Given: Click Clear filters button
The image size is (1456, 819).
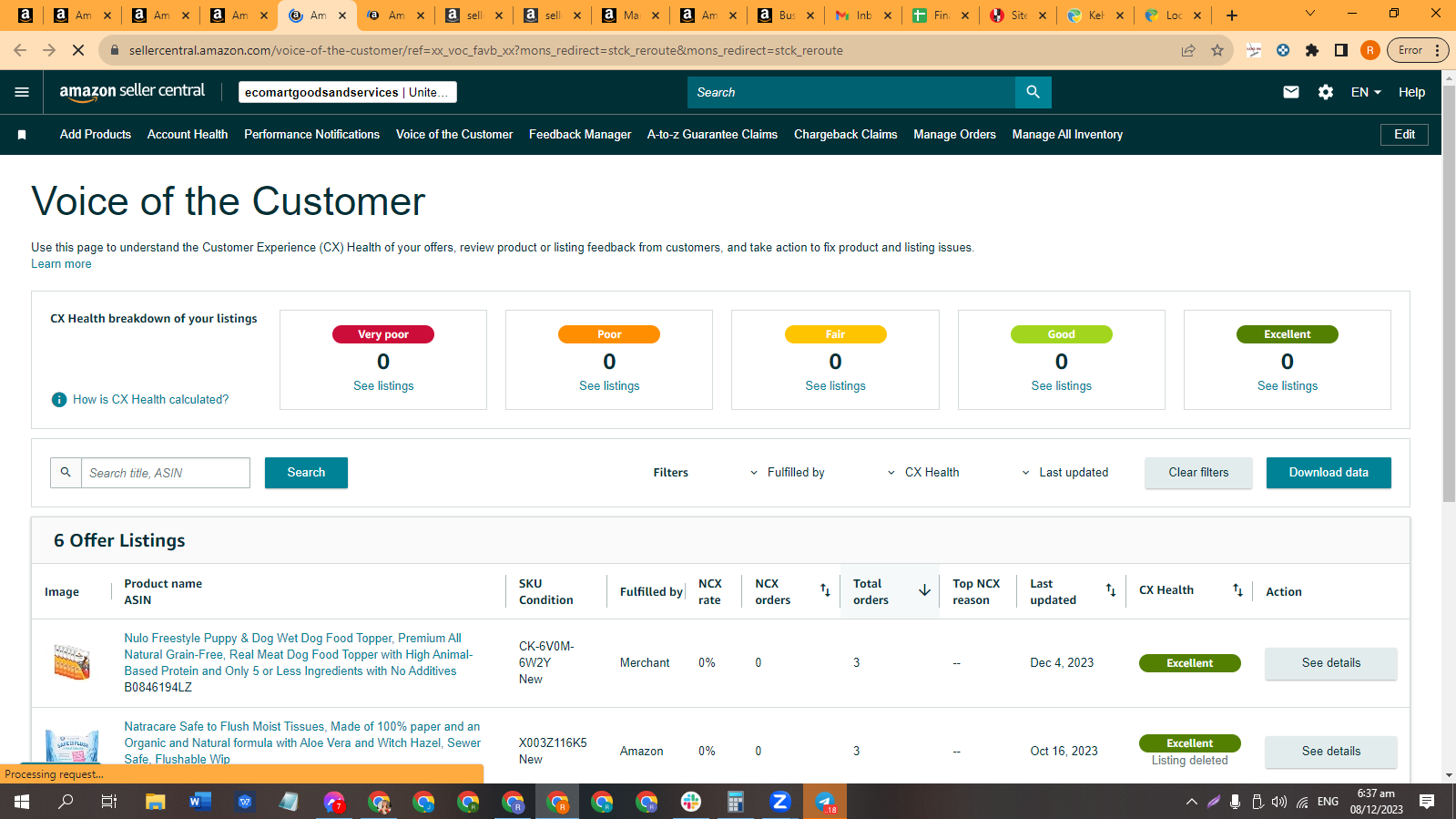Looking at the screenshot, I should point(1198,473).
